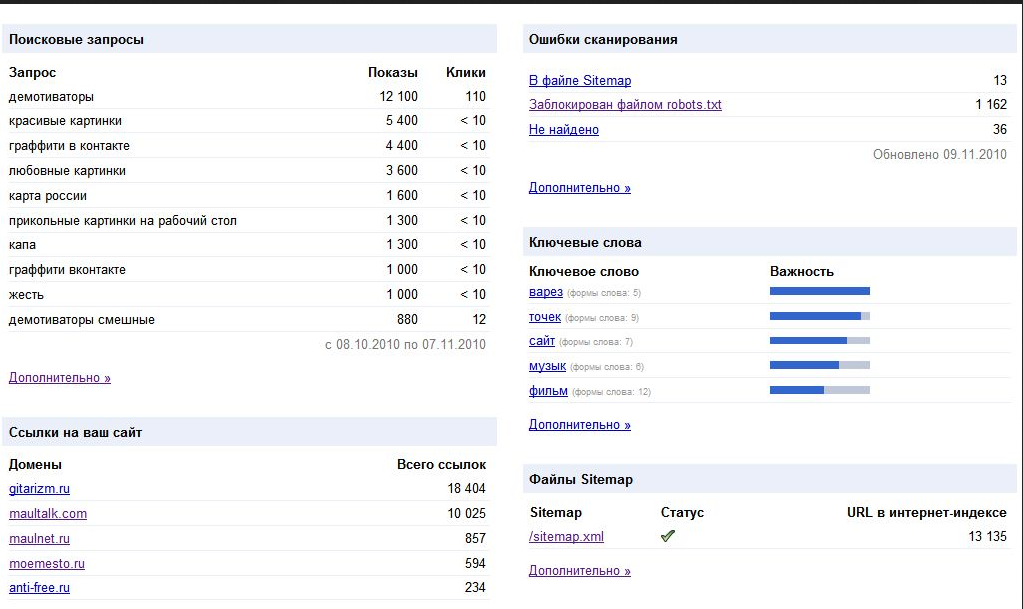1023x609 pixels.
Task: Click the importance bar next to 'варез'
Action: coord(819,290)
